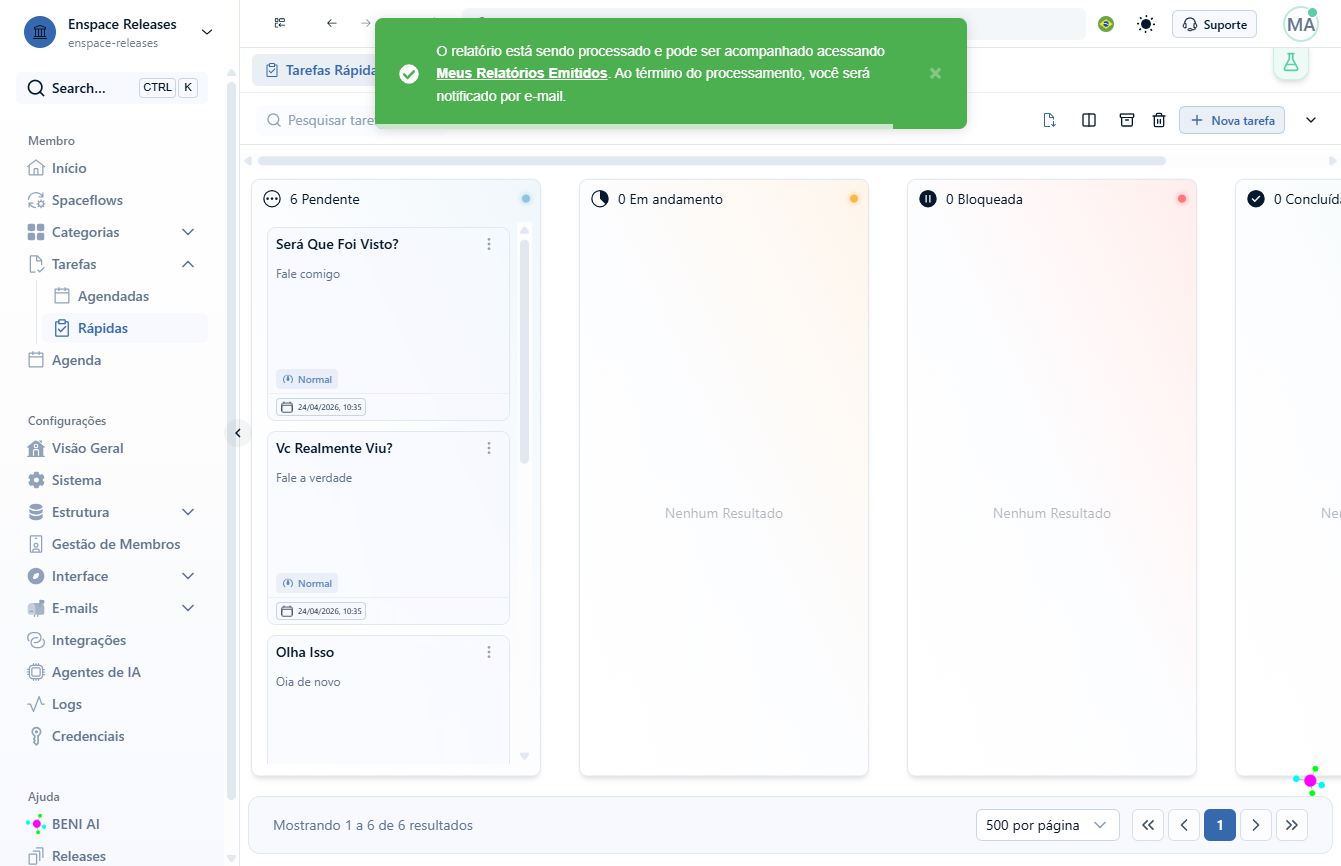The height and width of the screenshot is (866, 1341).
Task: Open the Meus Relatórios Emitidos link
Action: [x=522, y=73]
